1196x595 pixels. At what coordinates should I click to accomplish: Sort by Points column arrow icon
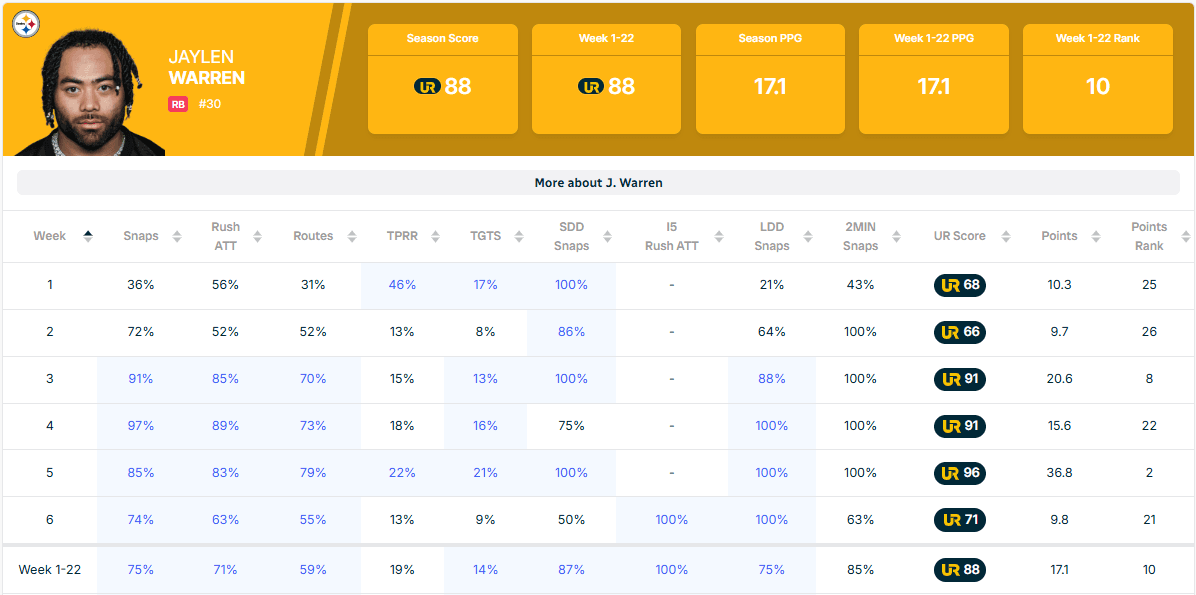click(x=1096, y=236)
